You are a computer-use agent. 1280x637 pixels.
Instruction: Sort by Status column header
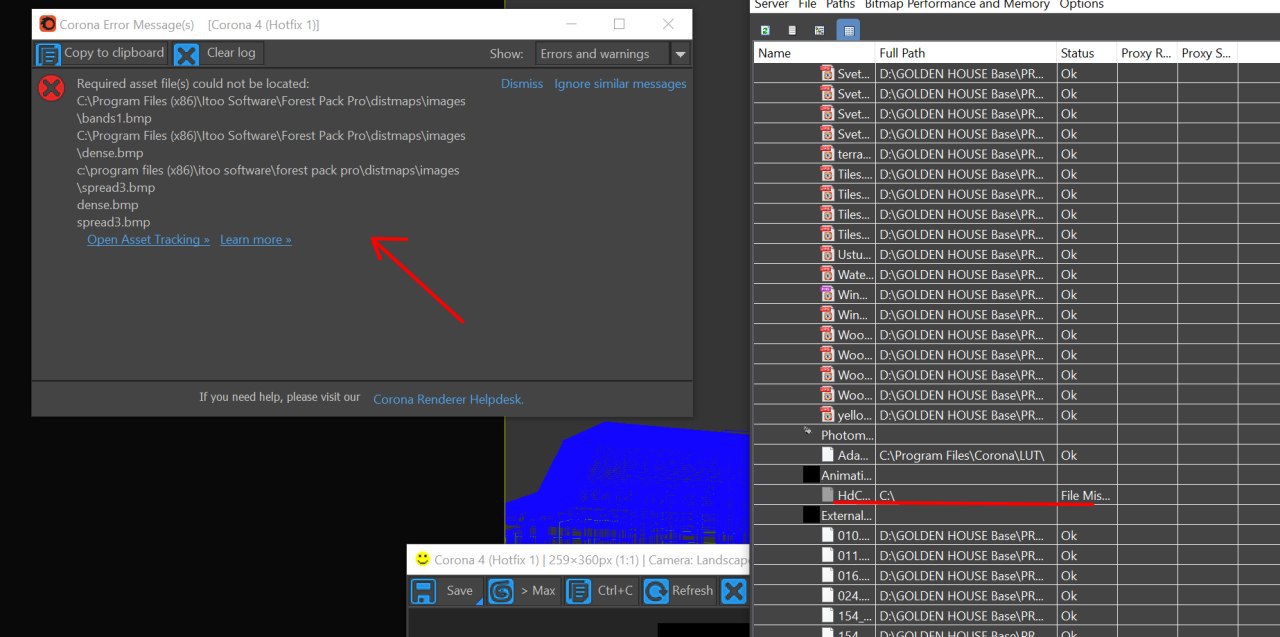click(x=1086, y=54)
